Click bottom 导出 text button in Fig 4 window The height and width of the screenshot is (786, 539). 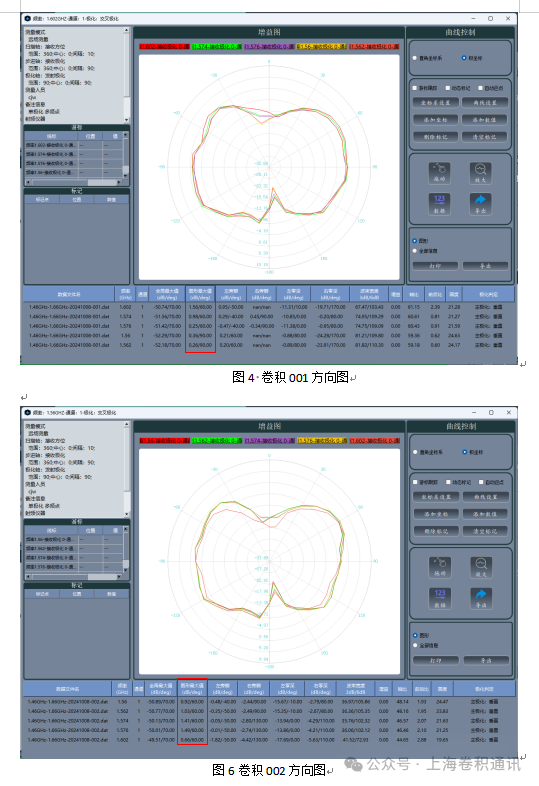click(x=485, y=266)
